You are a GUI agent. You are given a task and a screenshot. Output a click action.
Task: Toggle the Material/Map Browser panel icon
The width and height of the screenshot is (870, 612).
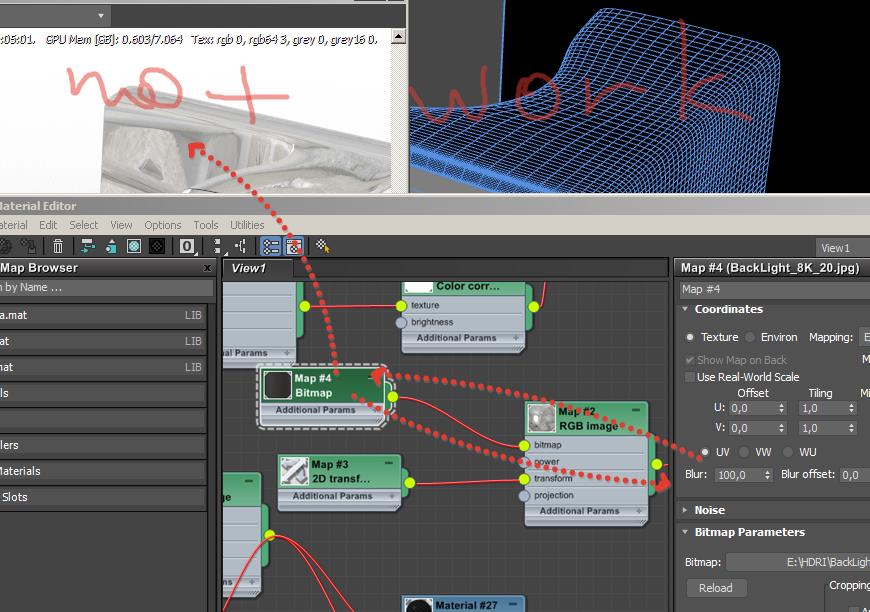point(271,246)
